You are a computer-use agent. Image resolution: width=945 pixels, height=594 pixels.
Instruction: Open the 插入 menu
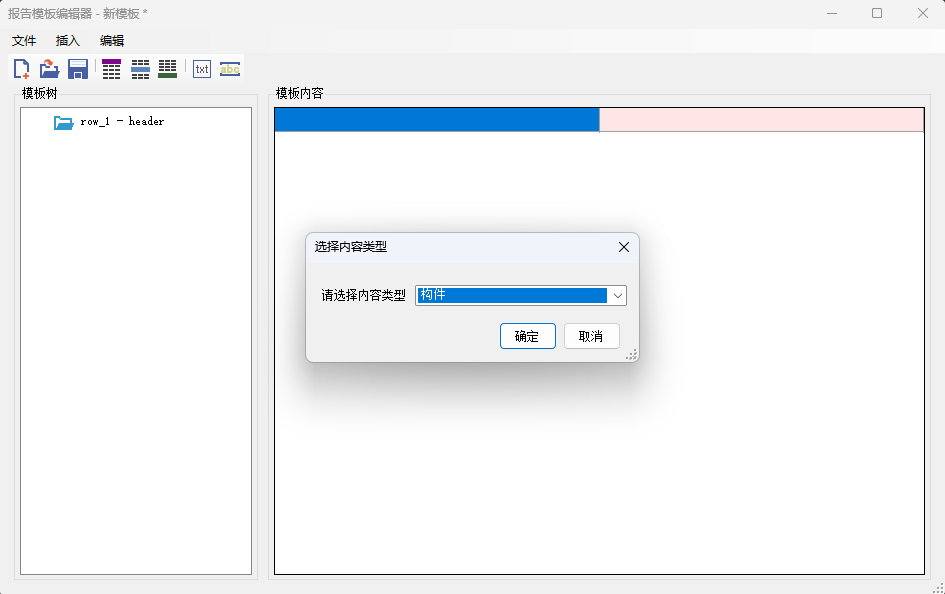point(68,40)
